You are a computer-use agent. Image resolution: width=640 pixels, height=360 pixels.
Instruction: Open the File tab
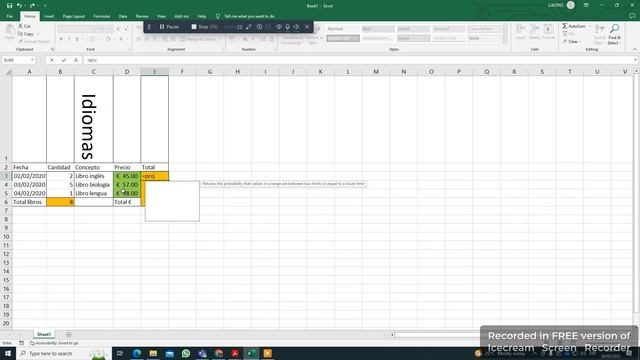(x=9, y=16)
